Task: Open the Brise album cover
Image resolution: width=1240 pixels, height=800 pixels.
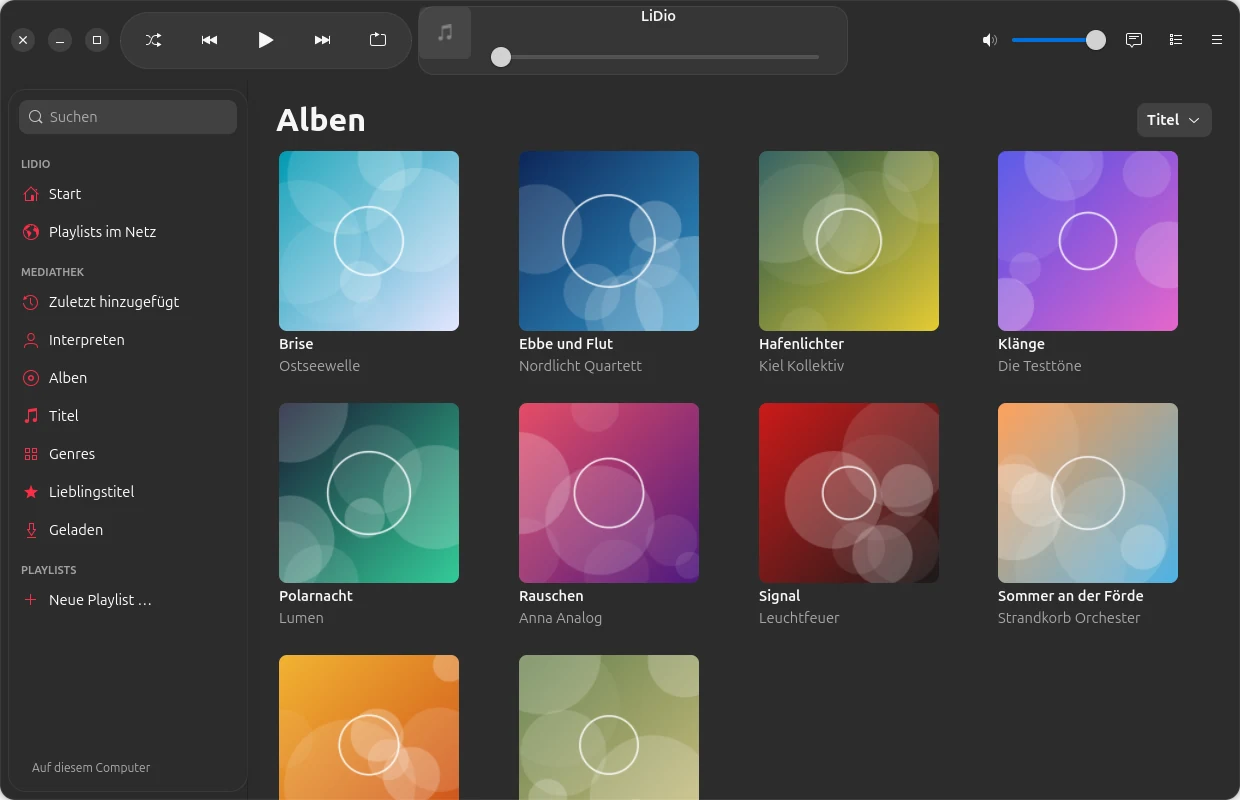Action: coord(369,241)
